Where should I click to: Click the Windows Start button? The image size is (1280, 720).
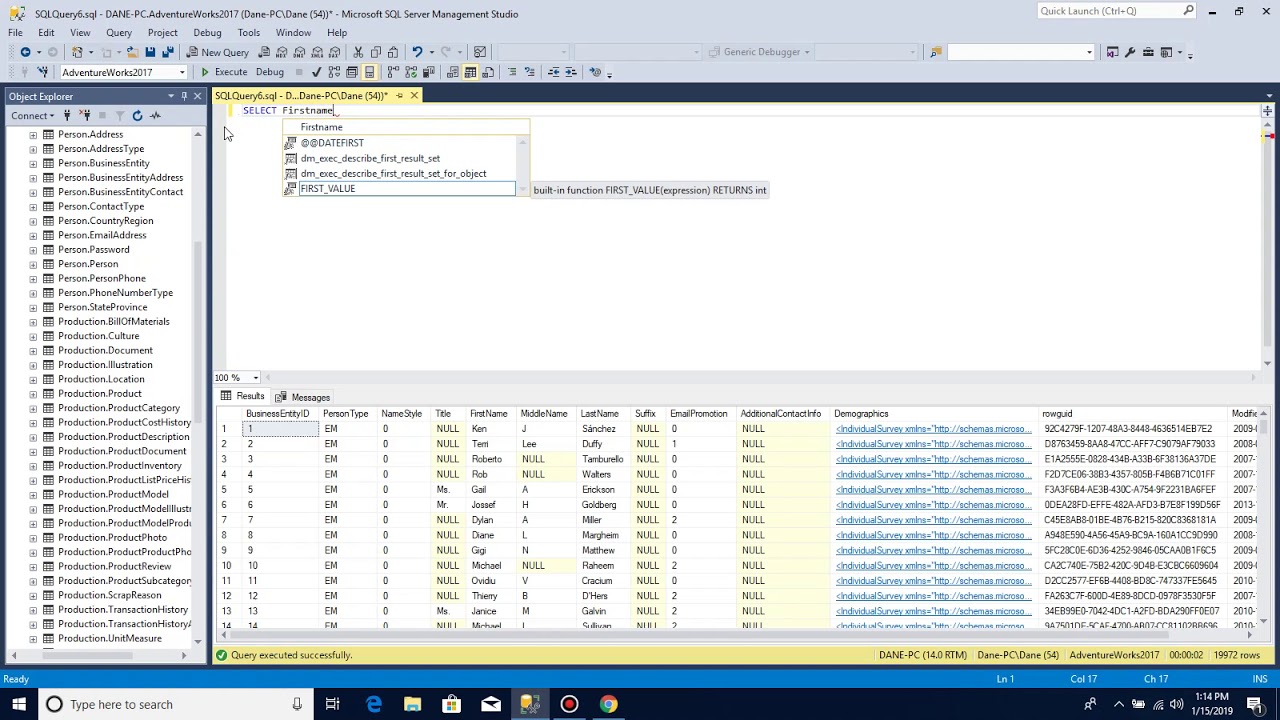tap(19, 704)
